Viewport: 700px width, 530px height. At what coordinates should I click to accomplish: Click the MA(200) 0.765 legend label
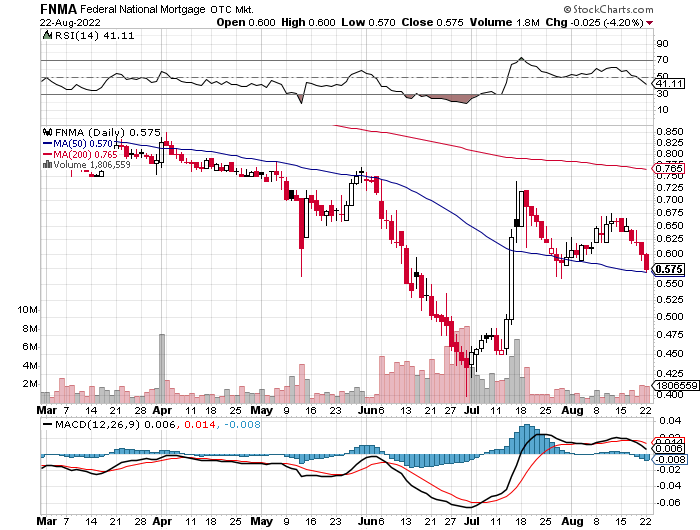(80, 154)
